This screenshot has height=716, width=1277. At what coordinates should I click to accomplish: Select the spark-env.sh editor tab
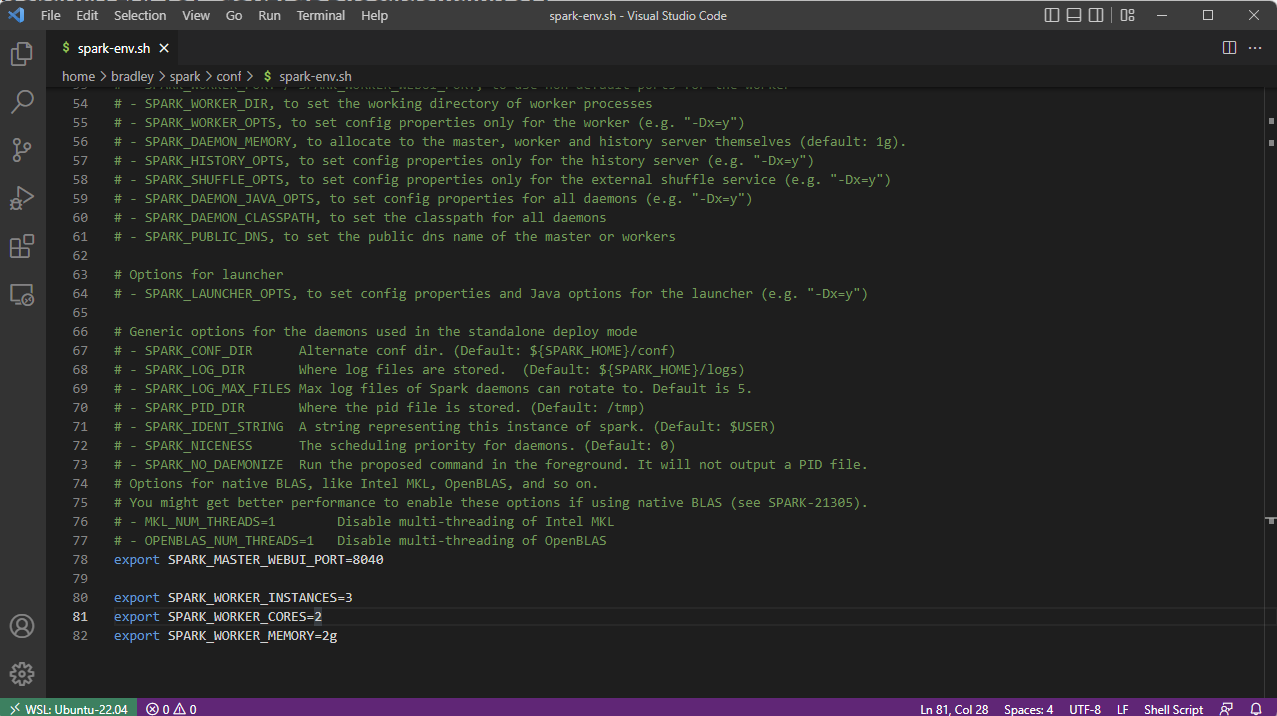click(x=113, y=48)
